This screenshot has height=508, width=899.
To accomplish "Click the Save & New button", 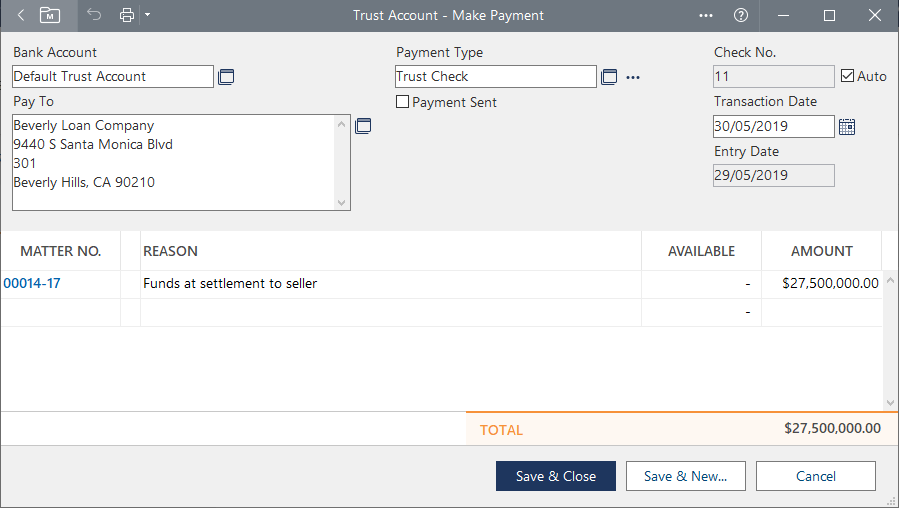I will coord(685,476).
